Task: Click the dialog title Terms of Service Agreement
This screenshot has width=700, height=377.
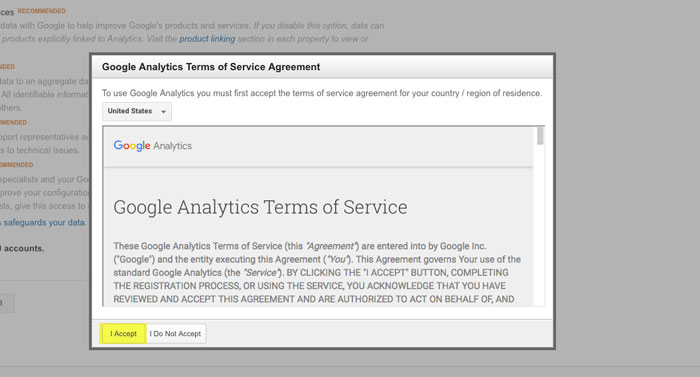Action: pyautogui.click(x=211, y=67)
